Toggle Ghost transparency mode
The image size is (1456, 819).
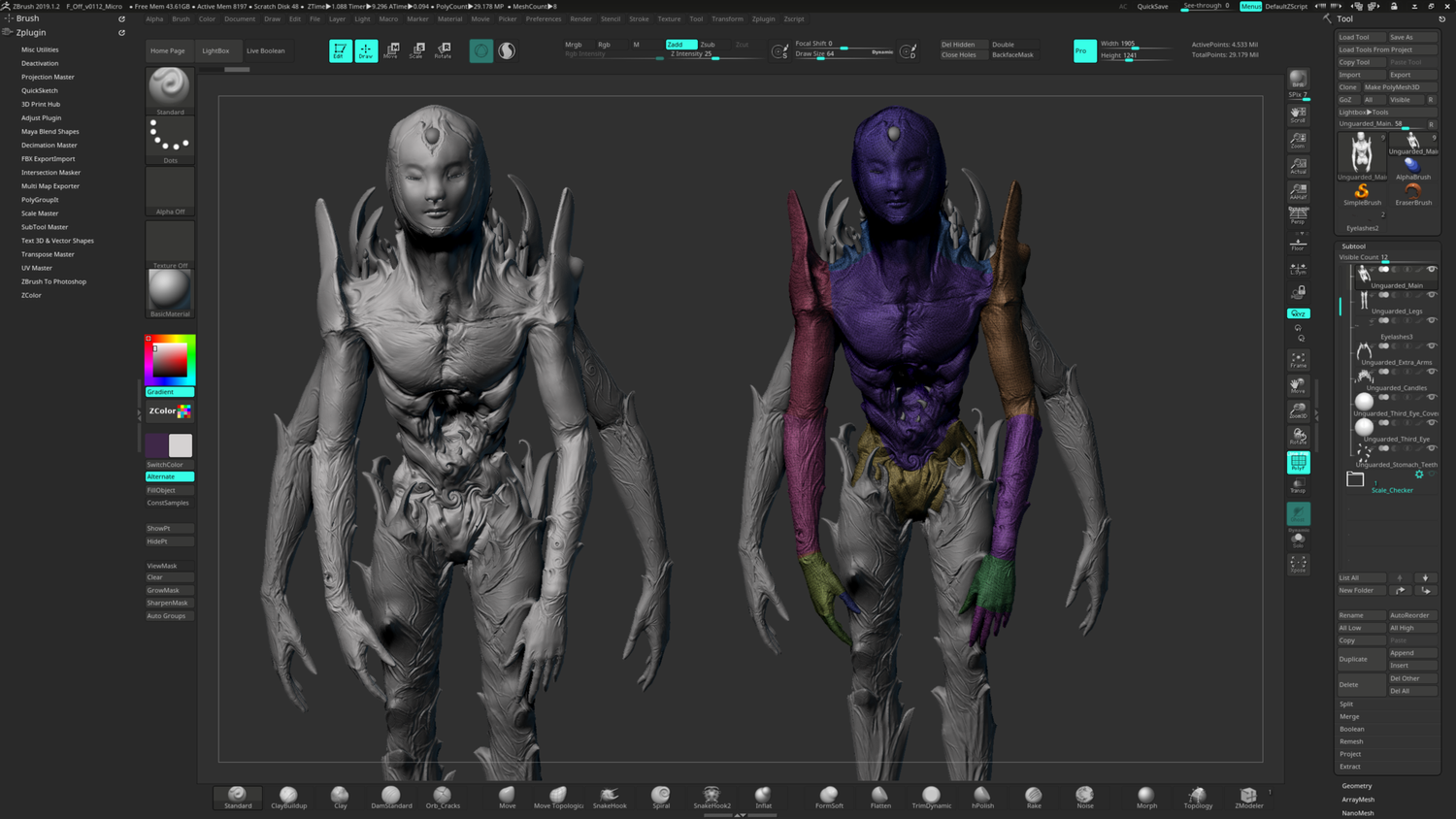pos(1298,514)
